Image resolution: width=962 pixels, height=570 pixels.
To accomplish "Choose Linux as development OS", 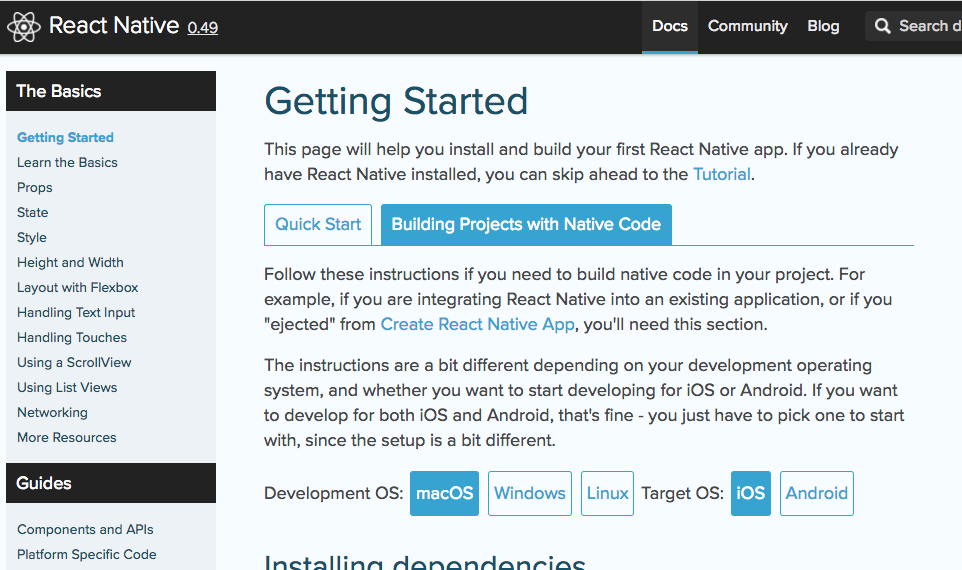I will coord(607,493).
